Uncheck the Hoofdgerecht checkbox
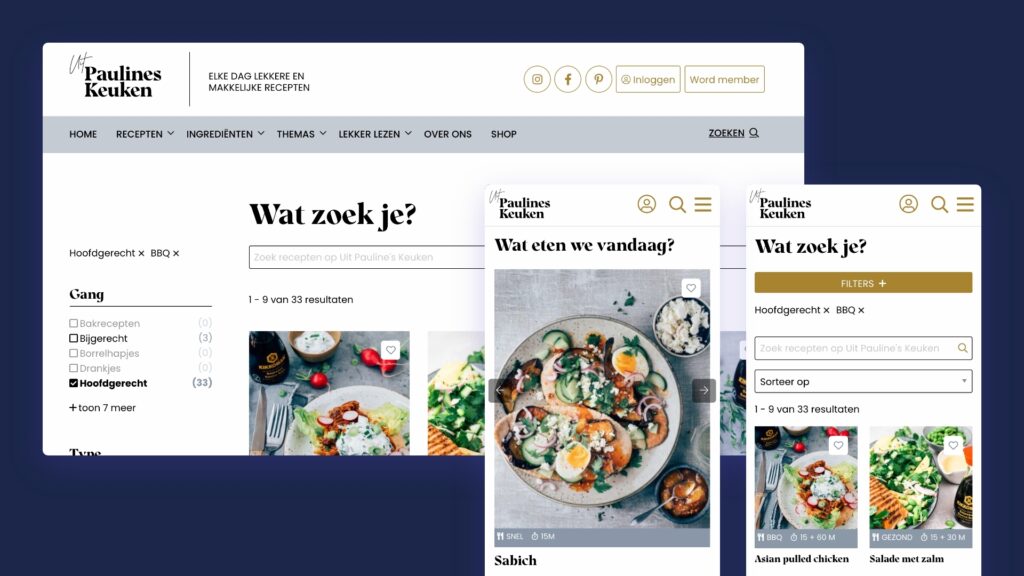 click(73, 383)
